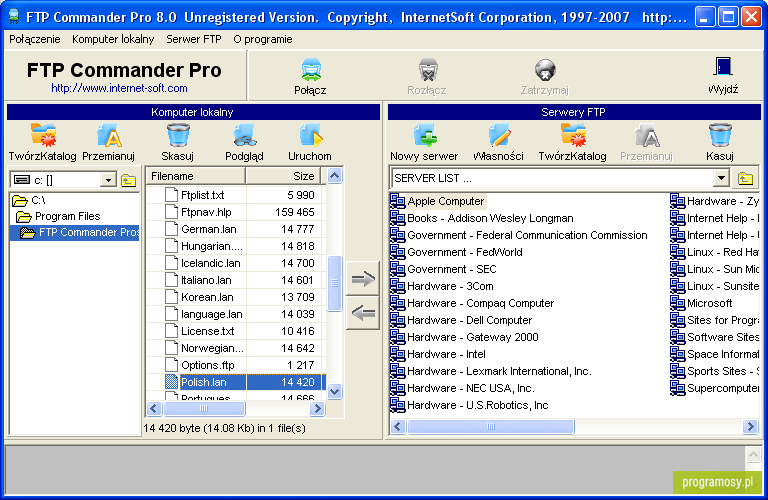Open the internet-soft.com website link
Image resolution: width=768 pixels, height=500 pixels.
120,88
